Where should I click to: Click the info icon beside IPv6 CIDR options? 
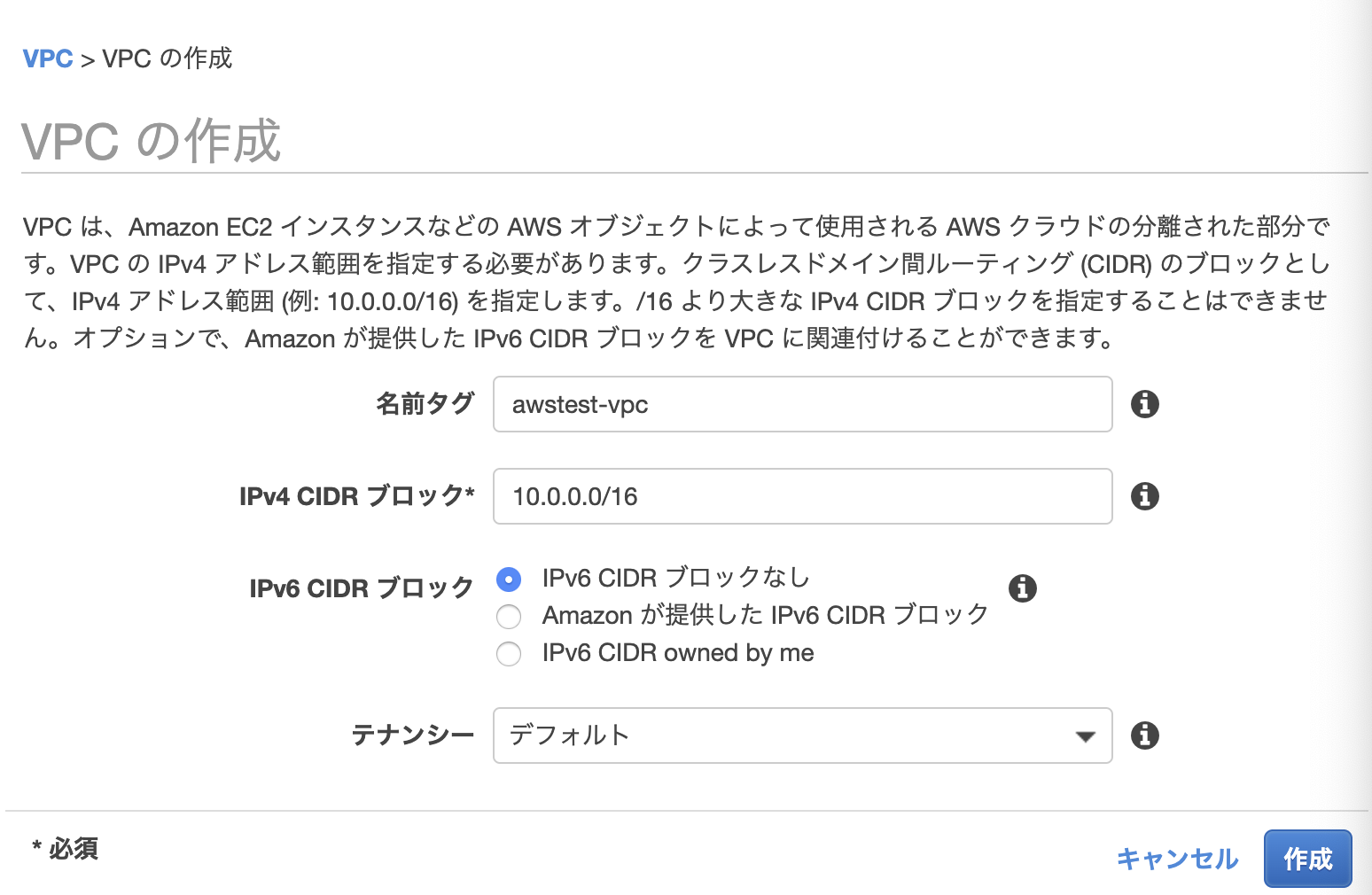click(x=1024, y=588)
